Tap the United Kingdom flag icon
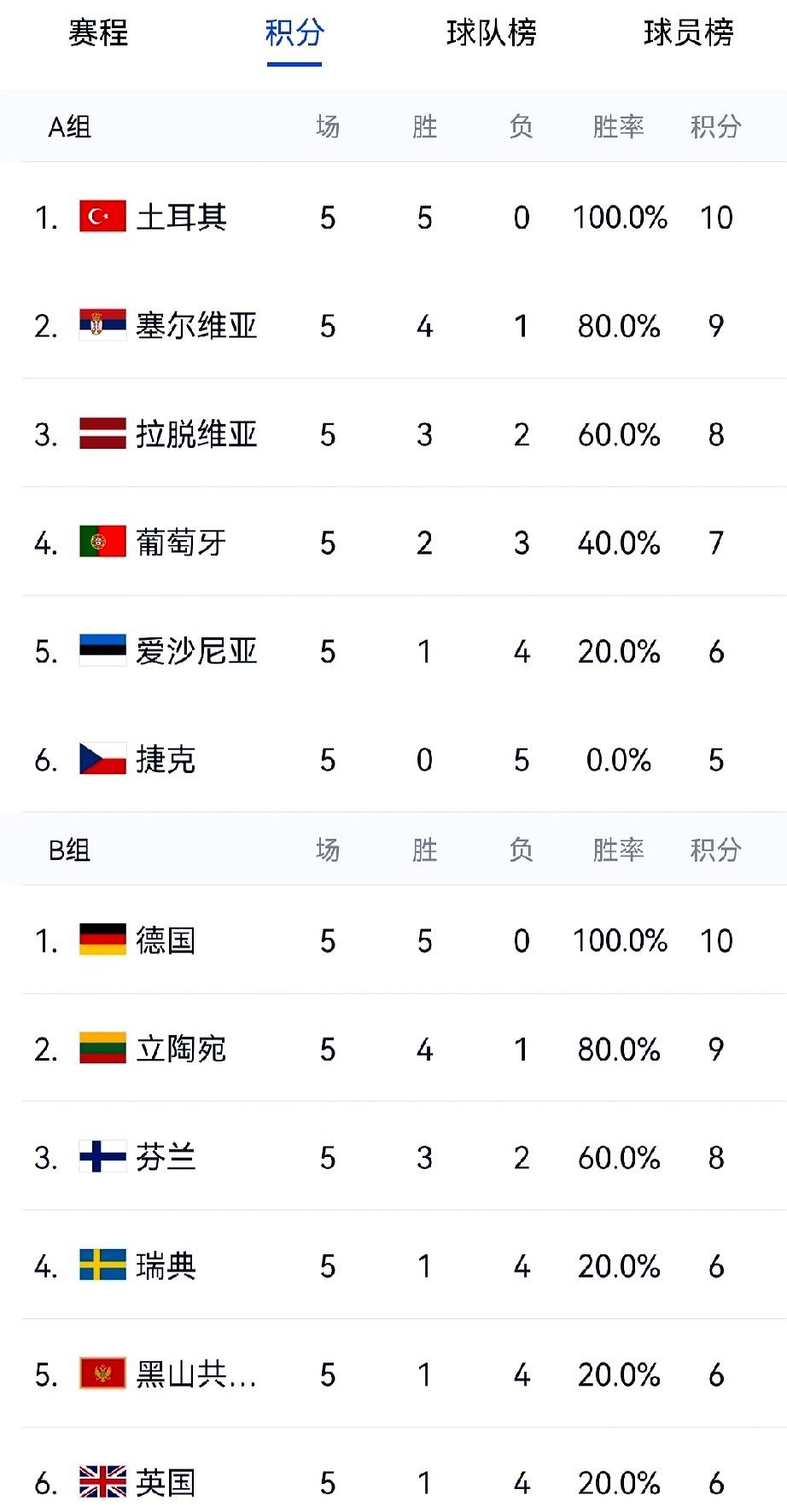The image size is (787, 1512). coord(102,1482)
